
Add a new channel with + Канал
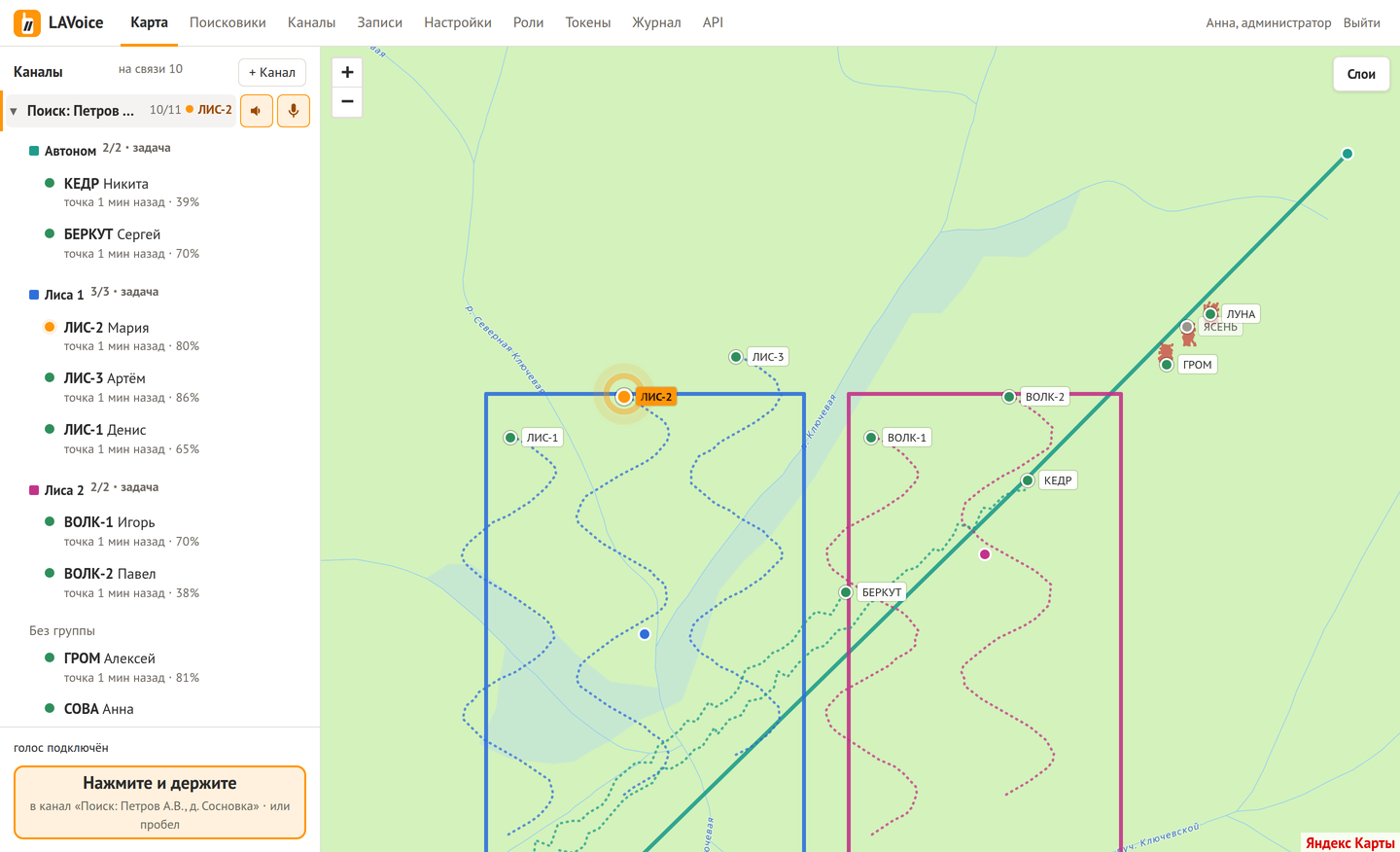[272, 72]
